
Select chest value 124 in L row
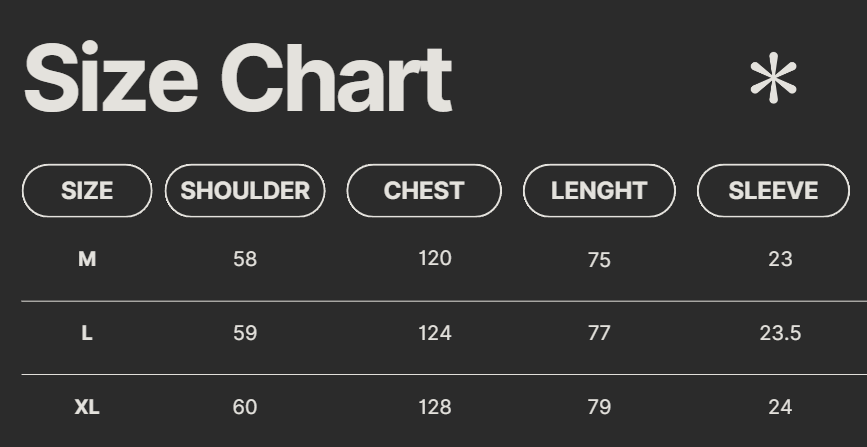coord(435,333)
